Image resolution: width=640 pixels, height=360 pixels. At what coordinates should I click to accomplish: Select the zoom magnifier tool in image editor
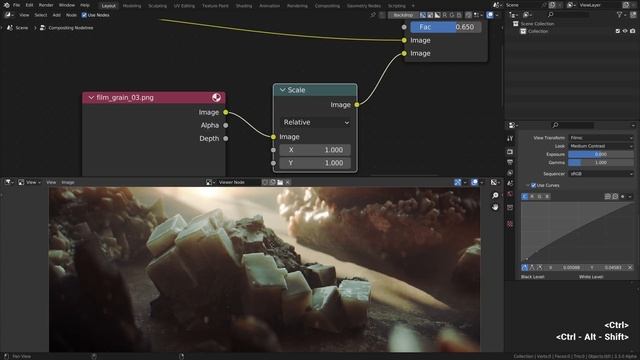(x=495, y=196)
